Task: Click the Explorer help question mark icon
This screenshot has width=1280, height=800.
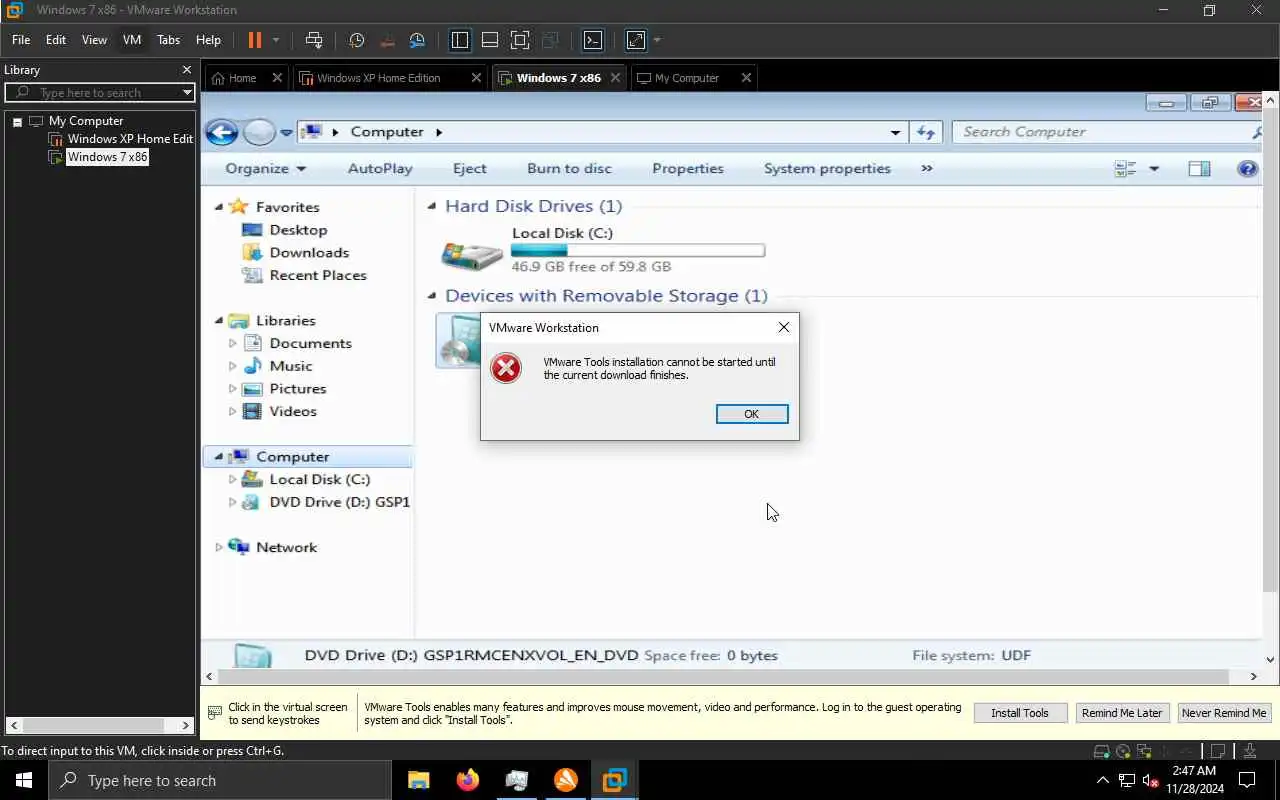Action: (1247, 169)
